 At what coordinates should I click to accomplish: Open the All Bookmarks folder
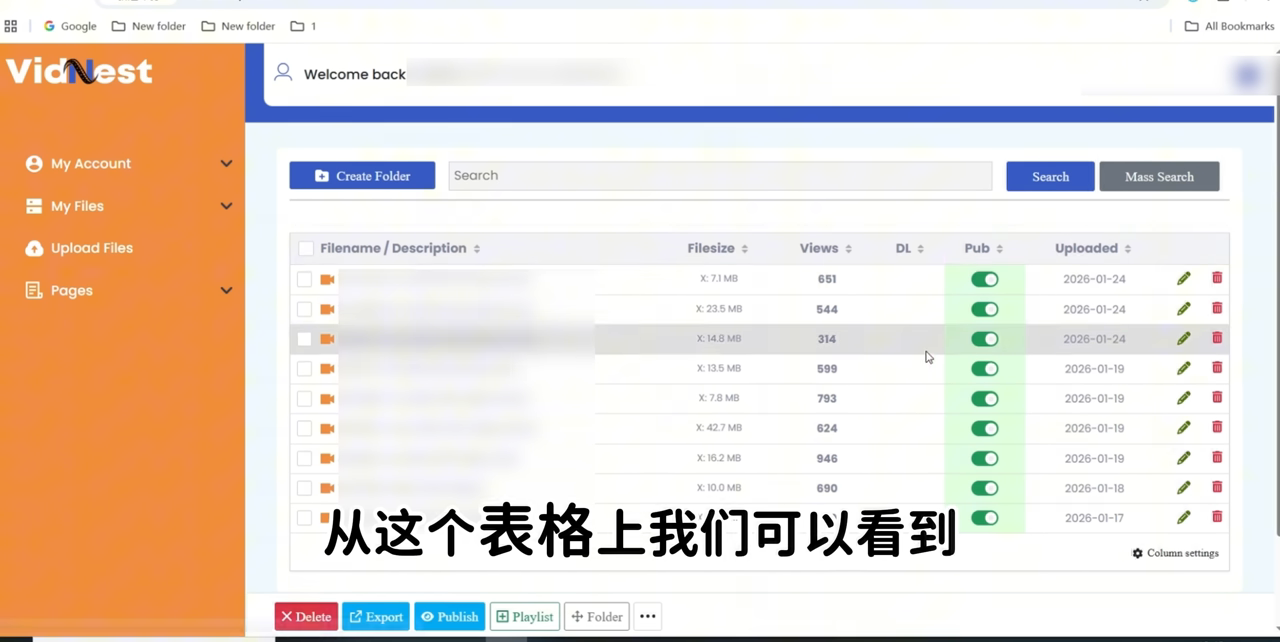click(x=1229, y=26)
